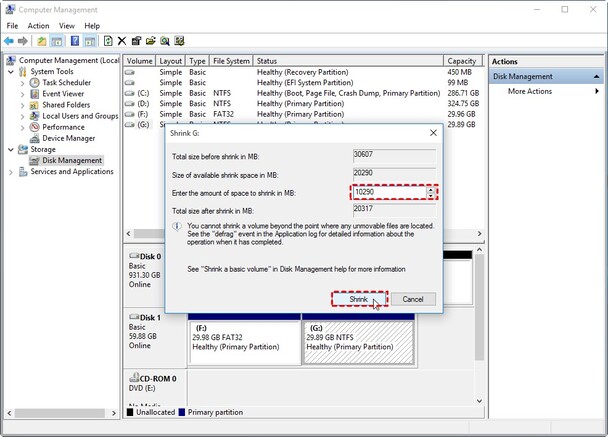608x437 pixels.
Task: Collapse the System Tools tree node
Action: tap(11, 71)
